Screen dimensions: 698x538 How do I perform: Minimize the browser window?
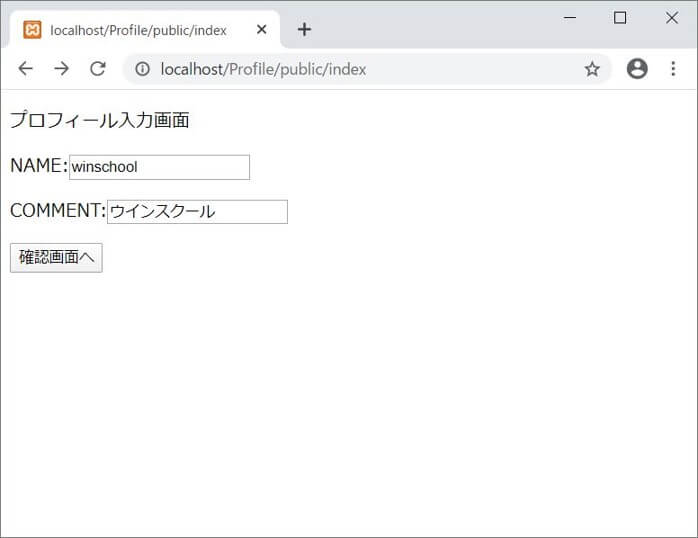pos(570,18)
